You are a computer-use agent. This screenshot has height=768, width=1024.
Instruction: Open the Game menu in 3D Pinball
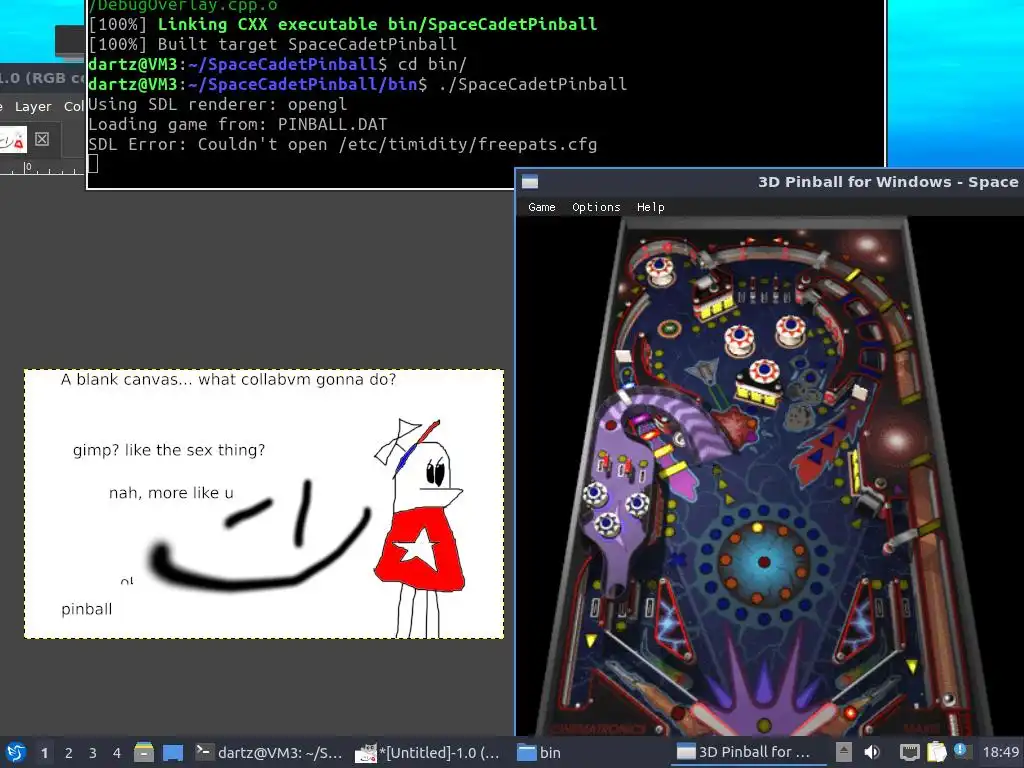(x=541, y=207)
